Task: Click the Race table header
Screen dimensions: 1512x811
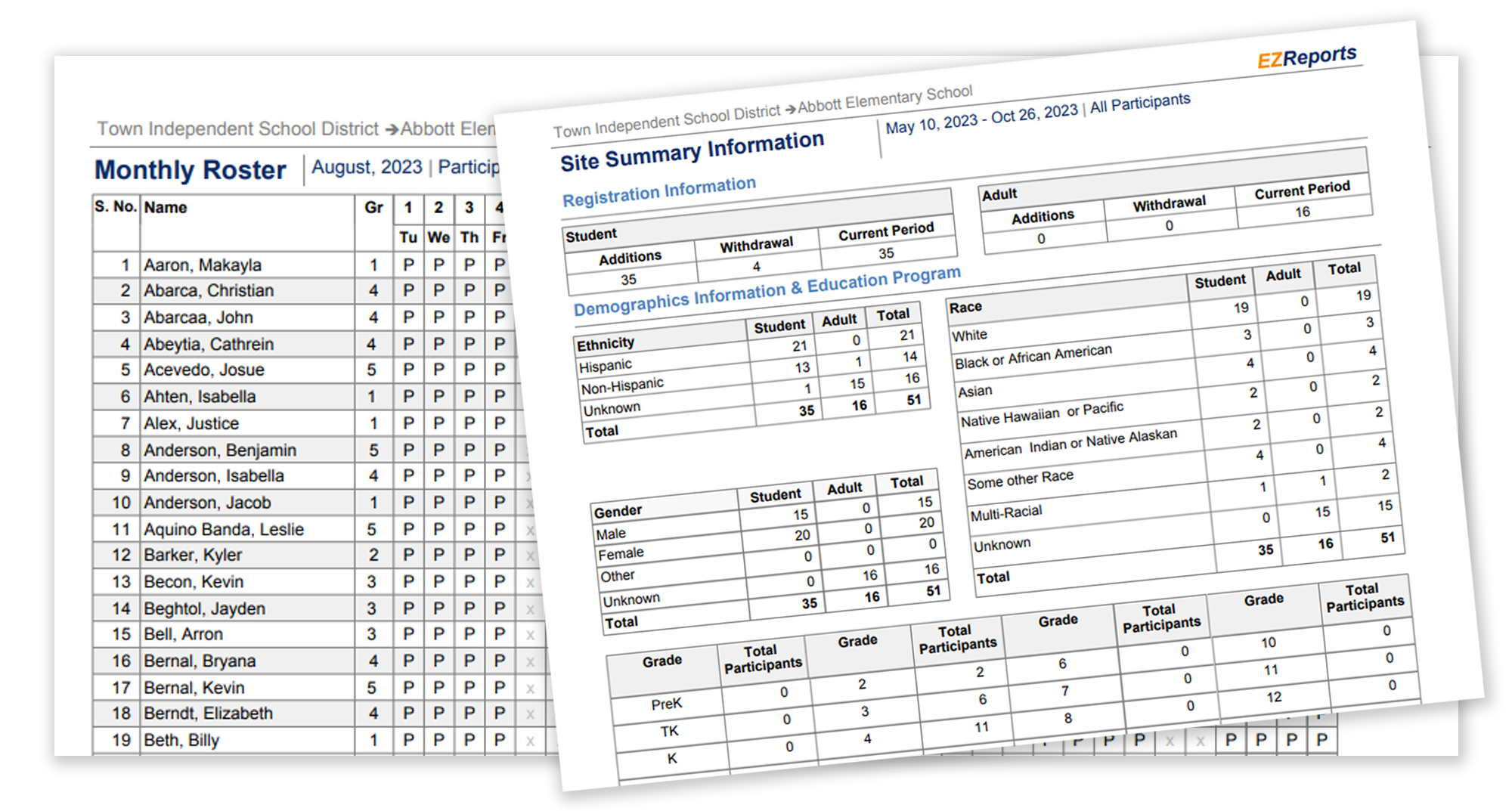Action: [965, 308]
